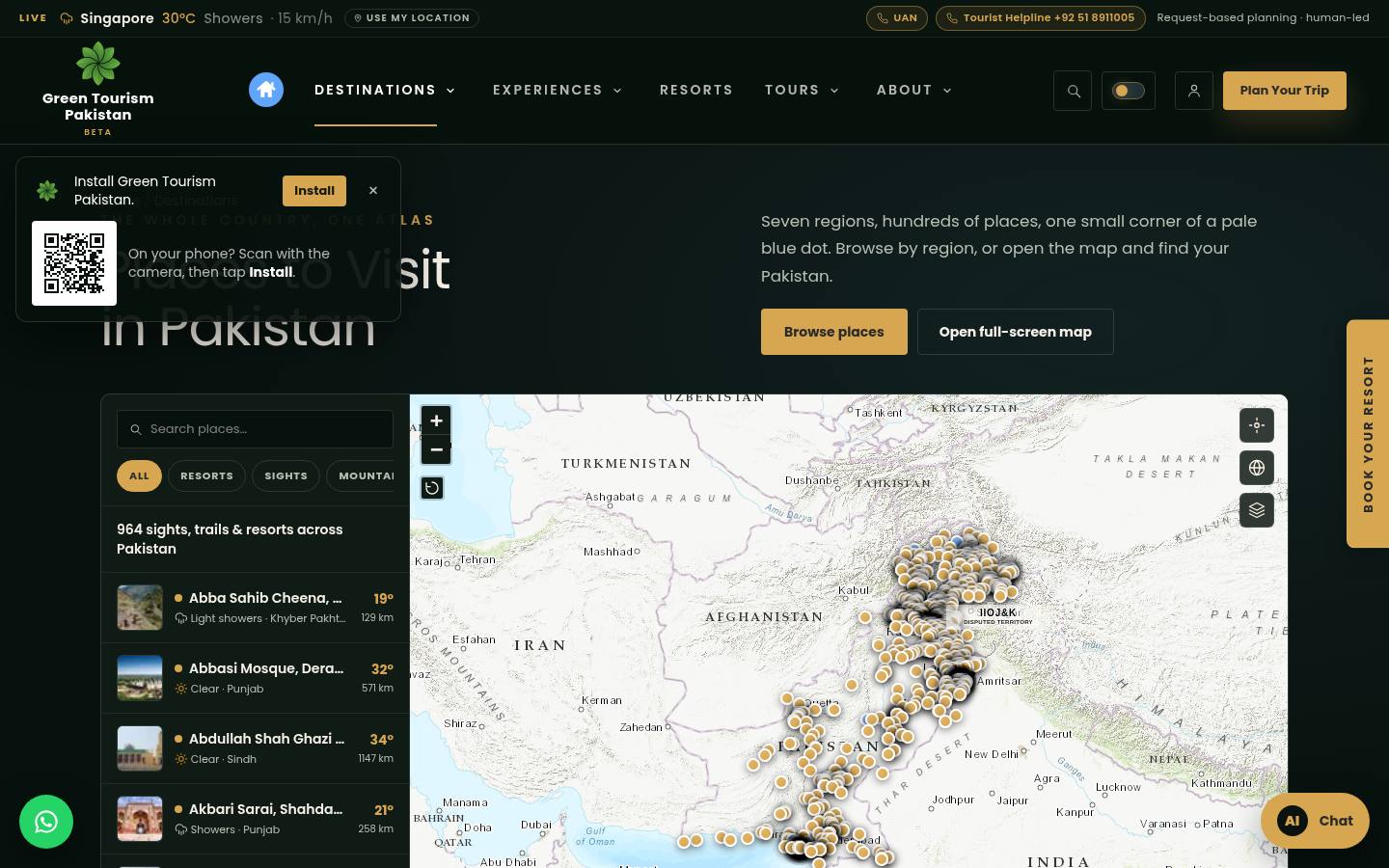Dismiss the install prompt

373,191
